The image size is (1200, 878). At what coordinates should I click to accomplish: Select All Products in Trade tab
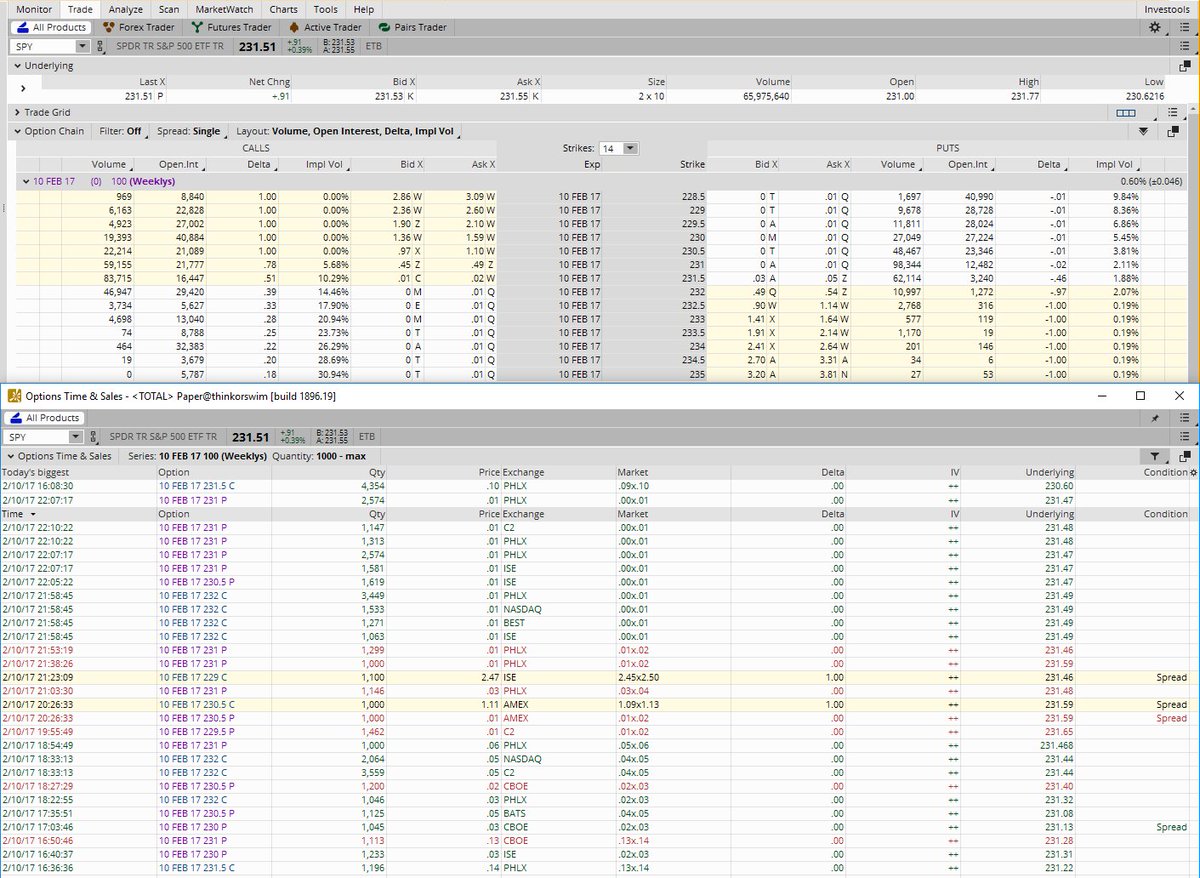click(x=50, y=27)
